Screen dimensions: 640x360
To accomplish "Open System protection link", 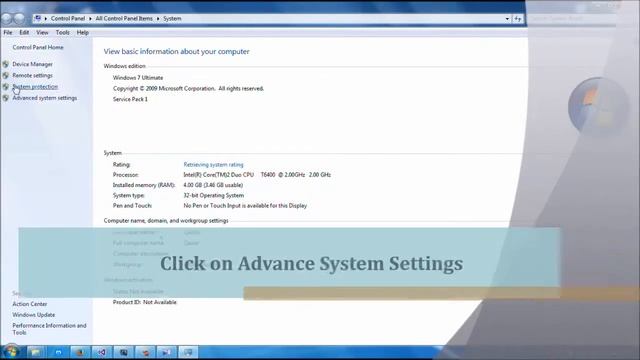I will coord(35,87).
